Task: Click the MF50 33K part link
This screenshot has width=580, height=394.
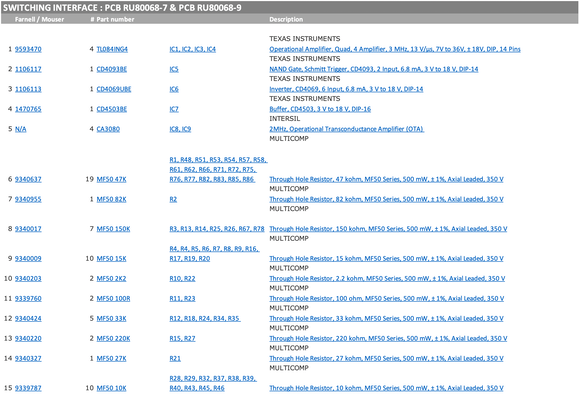Action: point(111,319)
